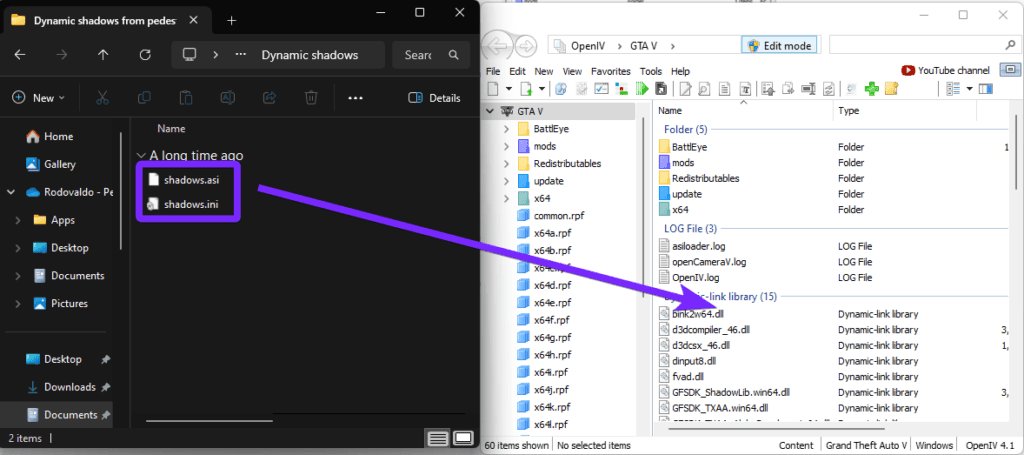The width and height of the screenshot is (1024, 455).
Task: Select the shadows.asi file
Action: point(182,180)
